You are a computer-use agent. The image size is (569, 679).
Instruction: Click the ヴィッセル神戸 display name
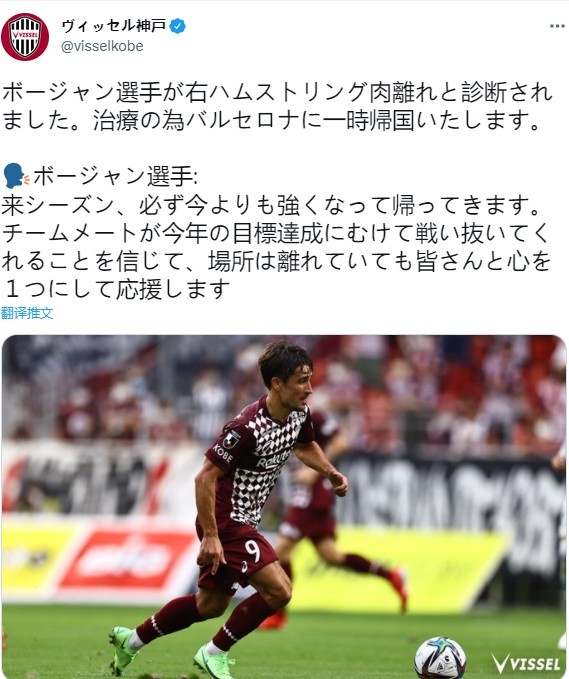pyautogui.click(x=114, y=26)
